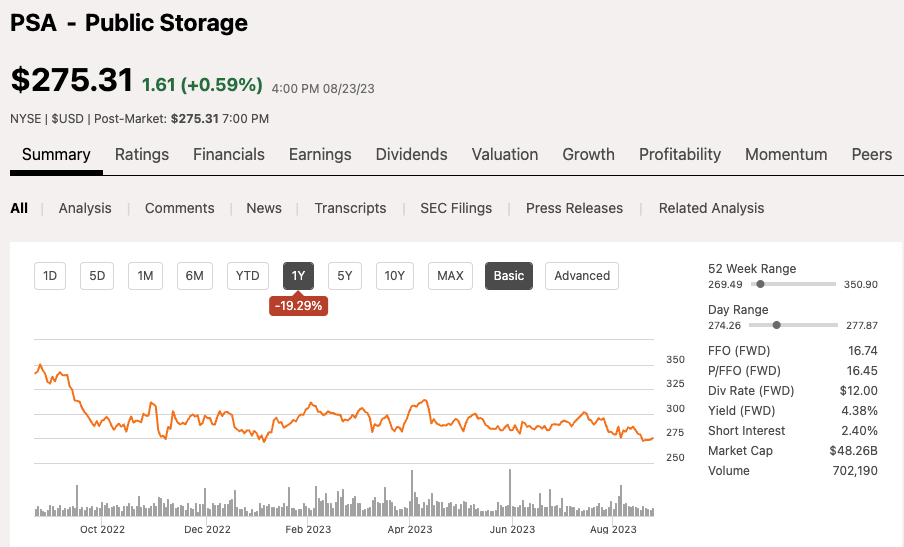This screenshot has height=547, width=904.
Task: Click the day high 277.87
Action: [x=862, y=325]
